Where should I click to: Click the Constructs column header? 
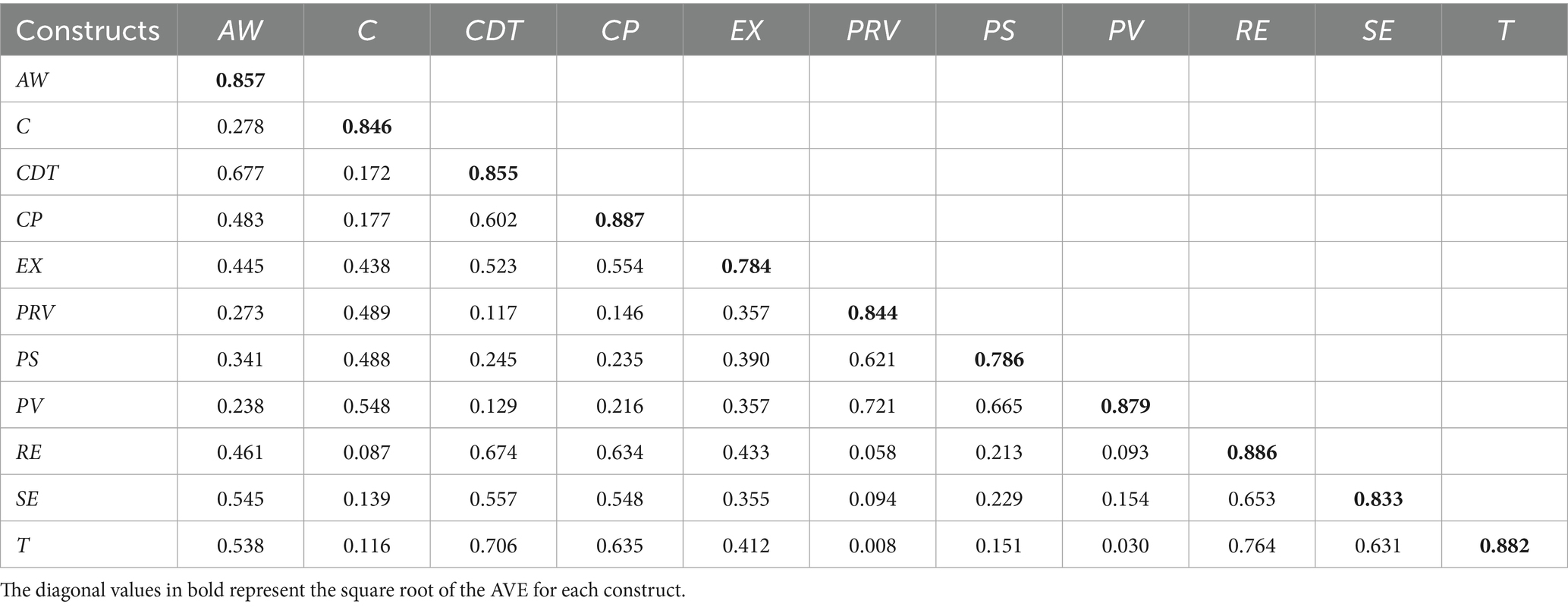tap(88, 30)
